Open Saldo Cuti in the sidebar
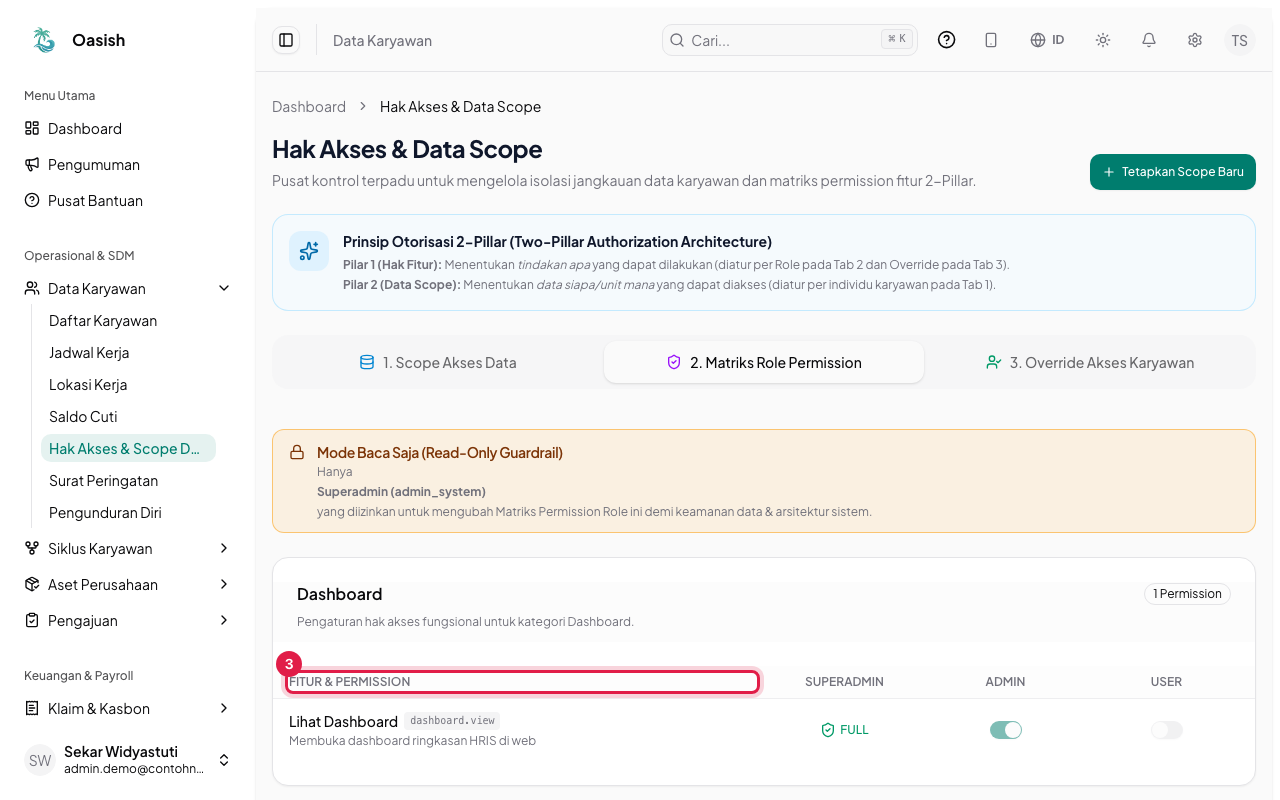The height and width of the screenshot is (800, 1280). [x=128, y=417]
